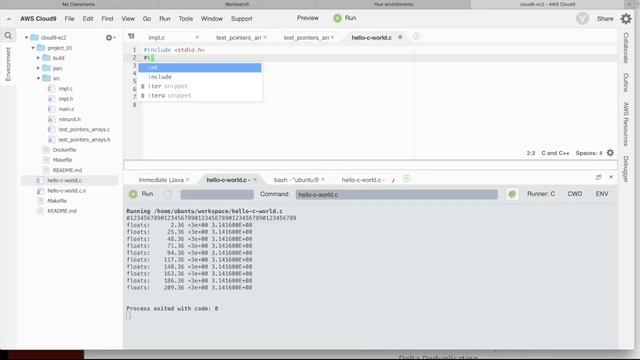Viewport: 640px width, 360px height.
Task: Select 'include' autocomplete suggestion
Action: 200,77
